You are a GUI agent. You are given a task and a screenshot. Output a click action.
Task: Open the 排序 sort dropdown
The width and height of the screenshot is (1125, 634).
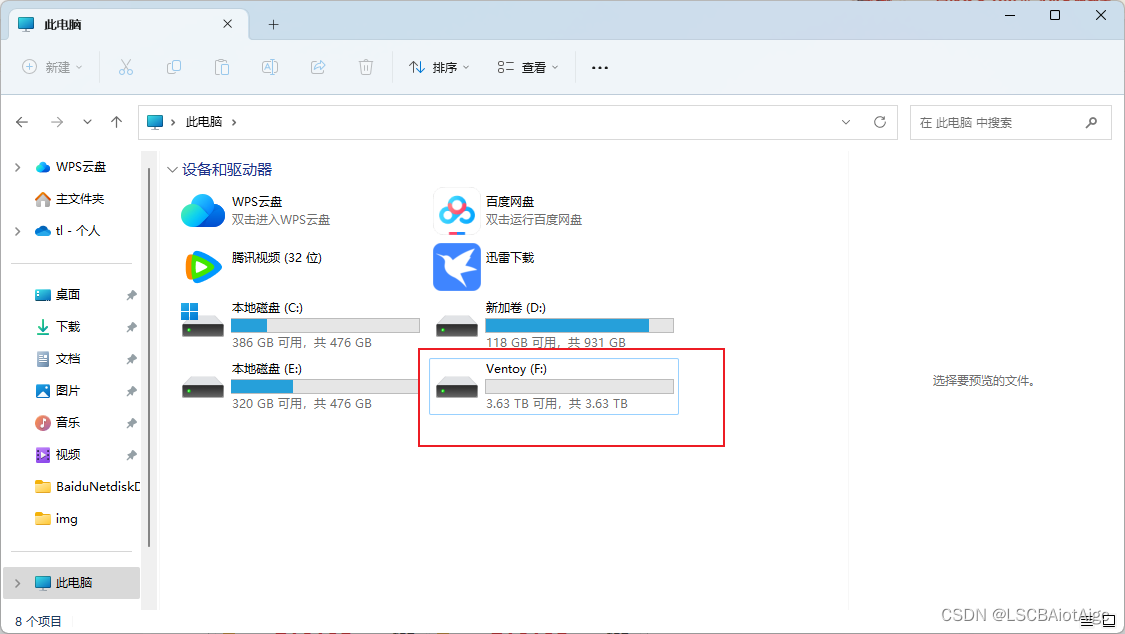pyautogui.click(x=439, y=67)
